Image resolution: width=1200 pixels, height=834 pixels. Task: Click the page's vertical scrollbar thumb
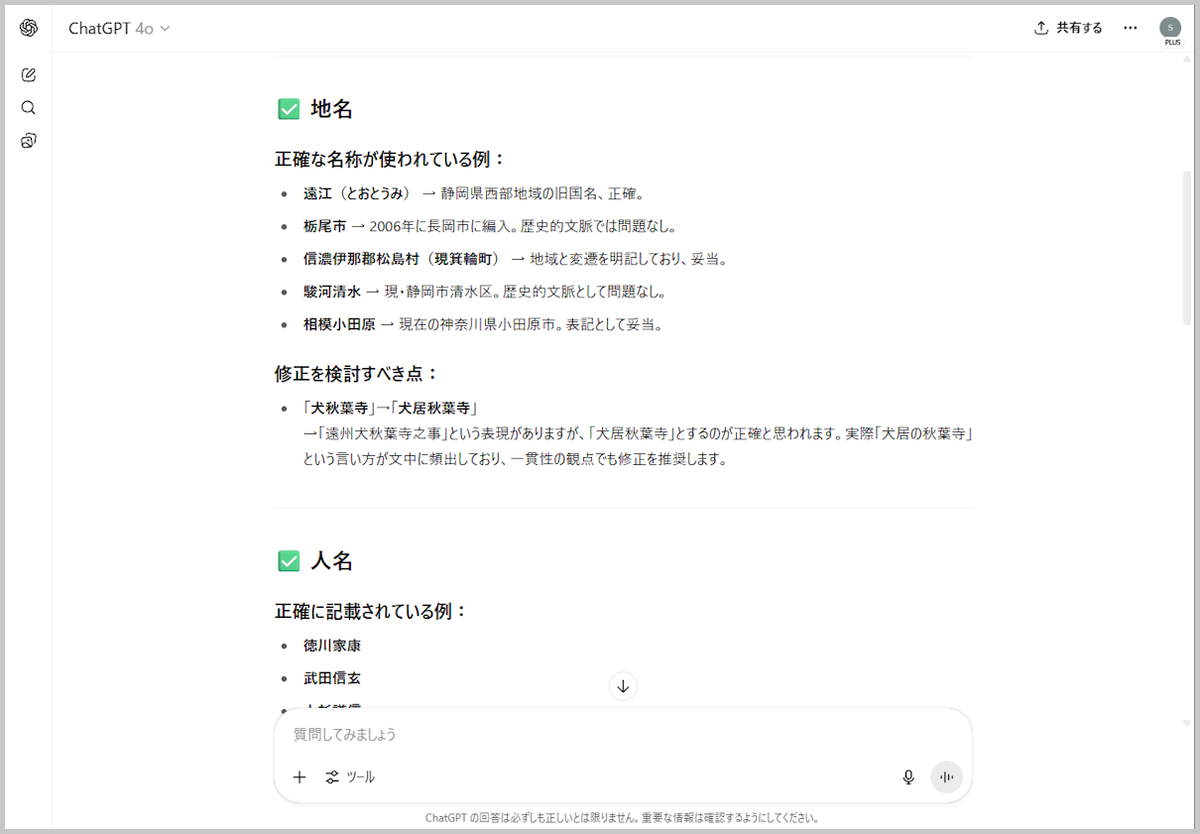pos(1187,247)
